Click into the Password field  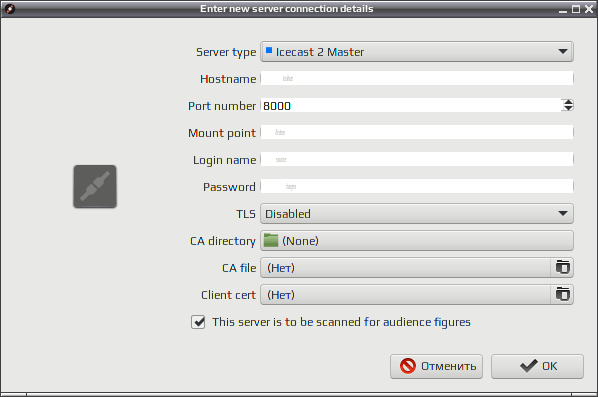[416, 186]
